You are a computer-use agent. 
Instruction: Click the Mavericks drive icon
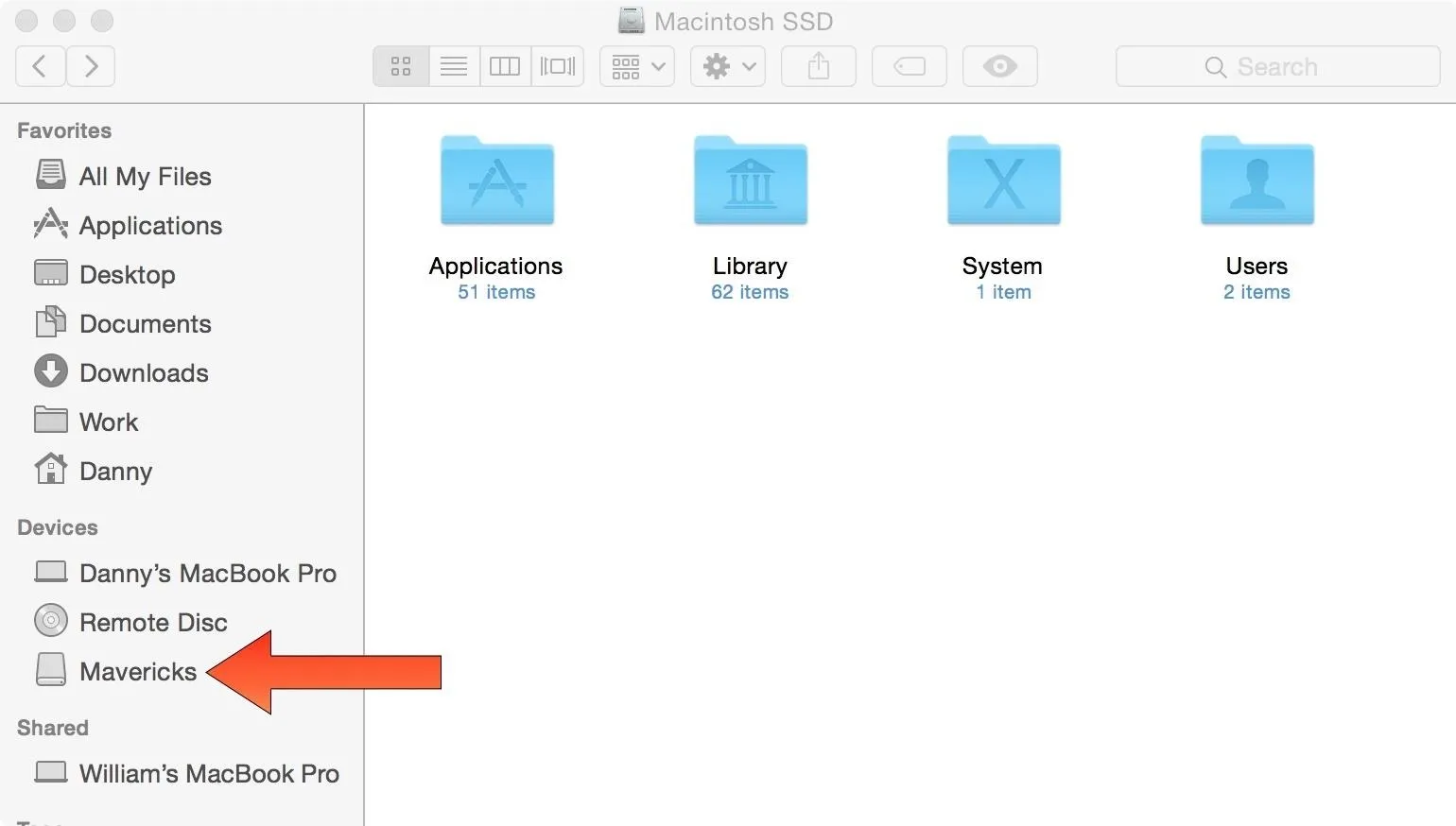pyautogui.click(x=51, y=670)
